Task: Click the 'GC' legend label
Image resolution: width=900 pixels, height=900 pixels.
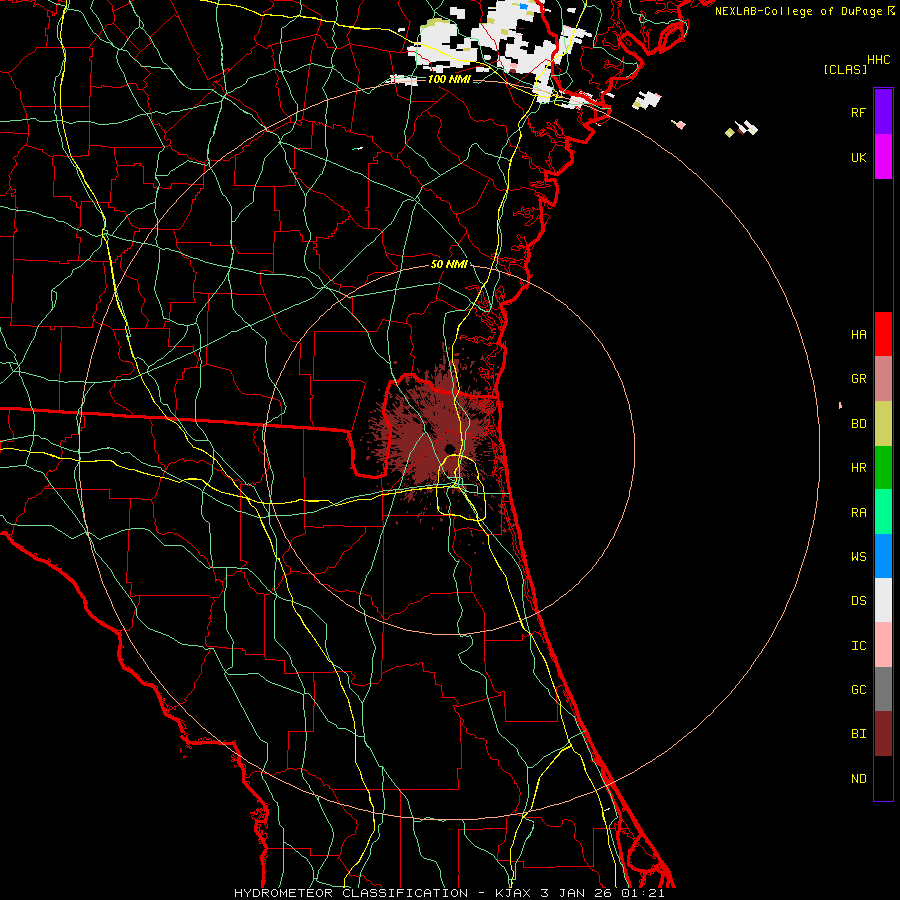Action: tap(858, 689)
